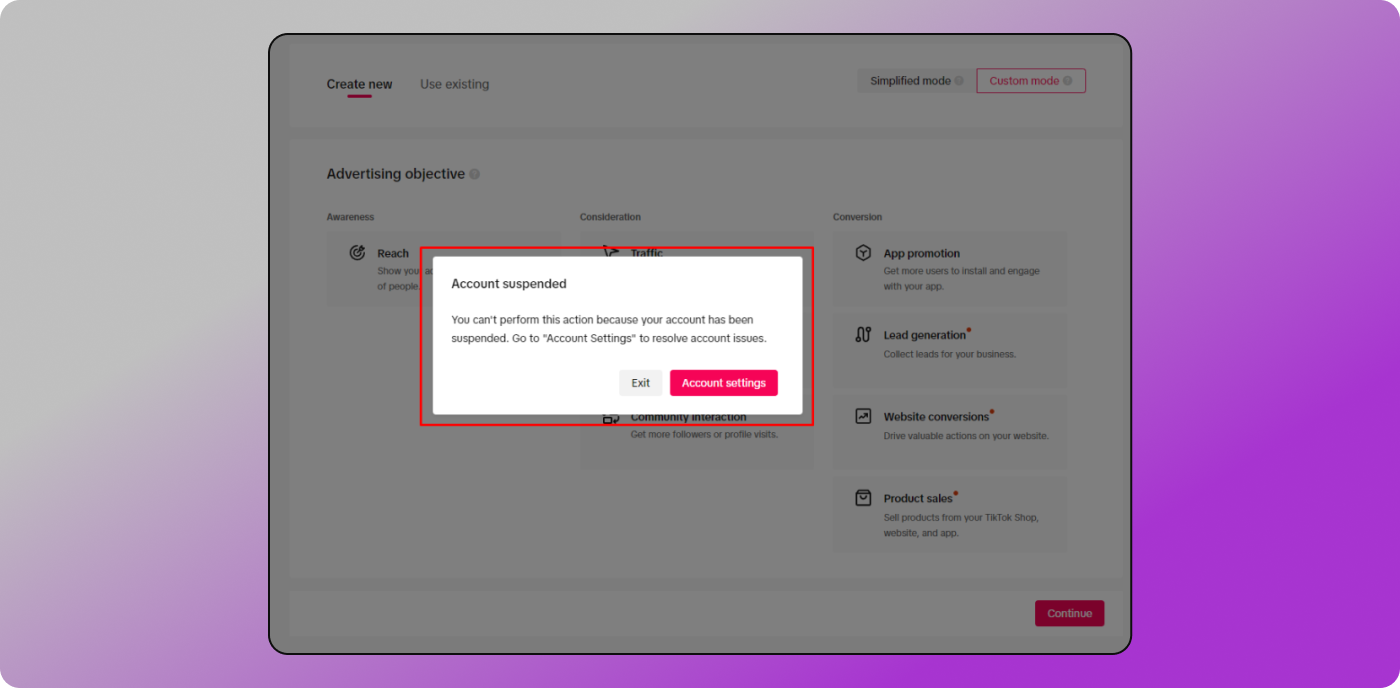
Task: Pick the Product sales objective card
Action: [949, 514]
